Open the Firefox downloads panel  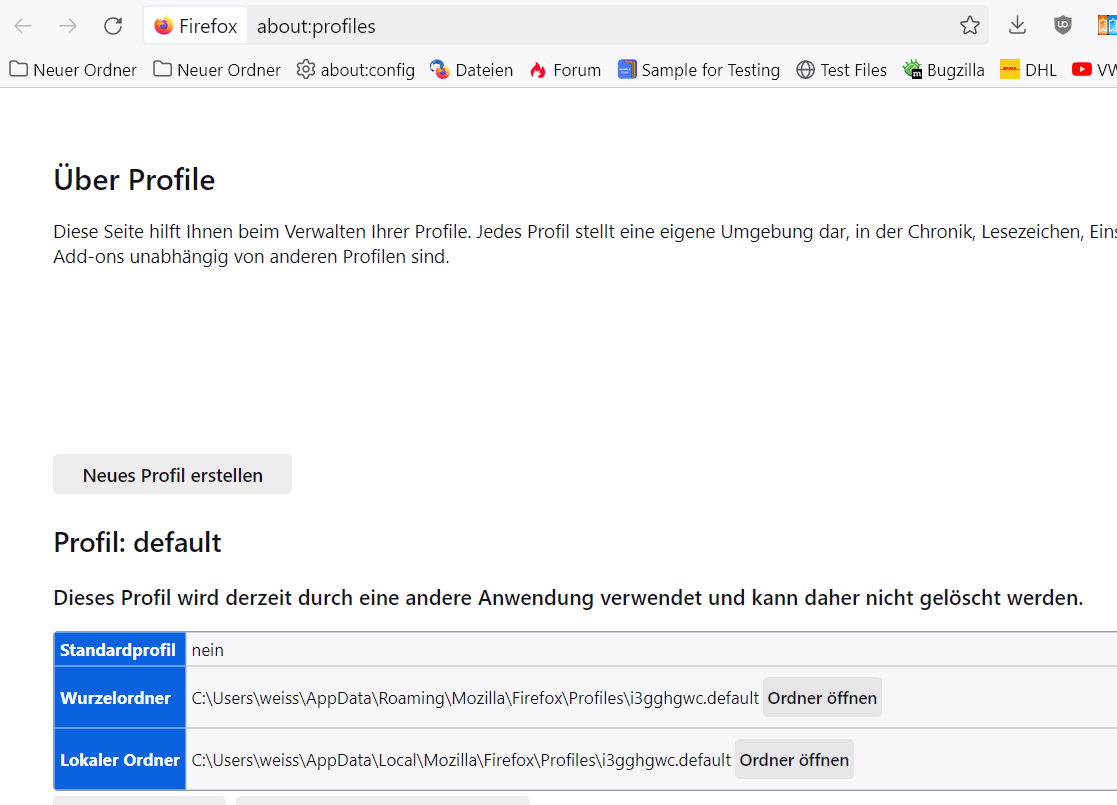1017,26
